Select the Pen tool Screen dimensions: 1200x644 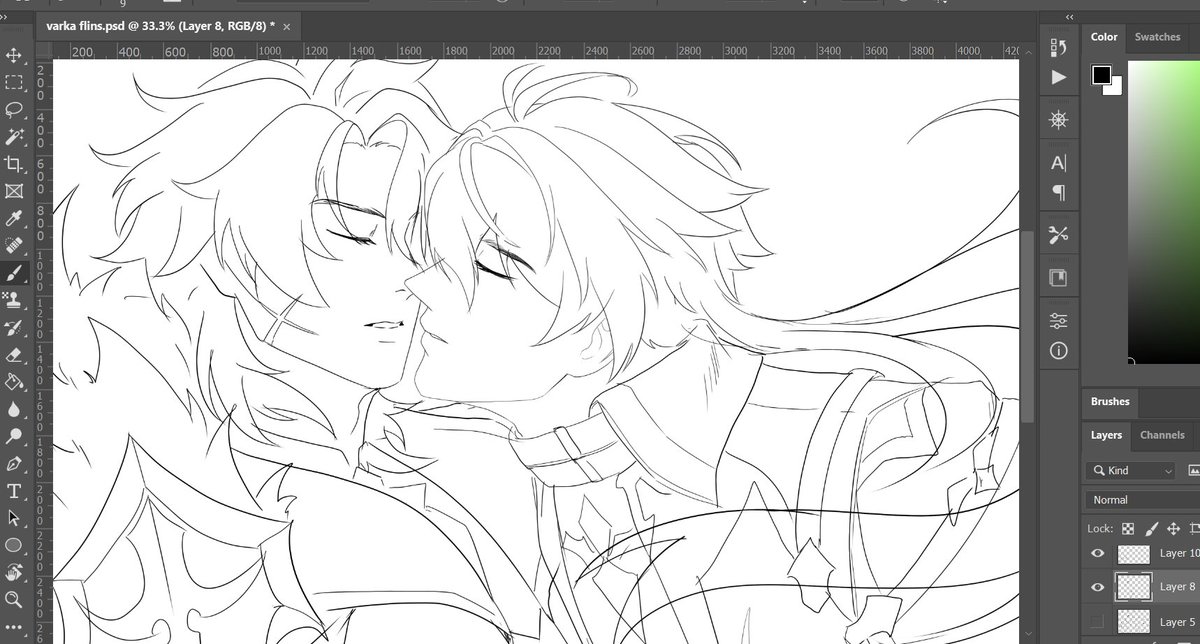[x=14, y=463]
